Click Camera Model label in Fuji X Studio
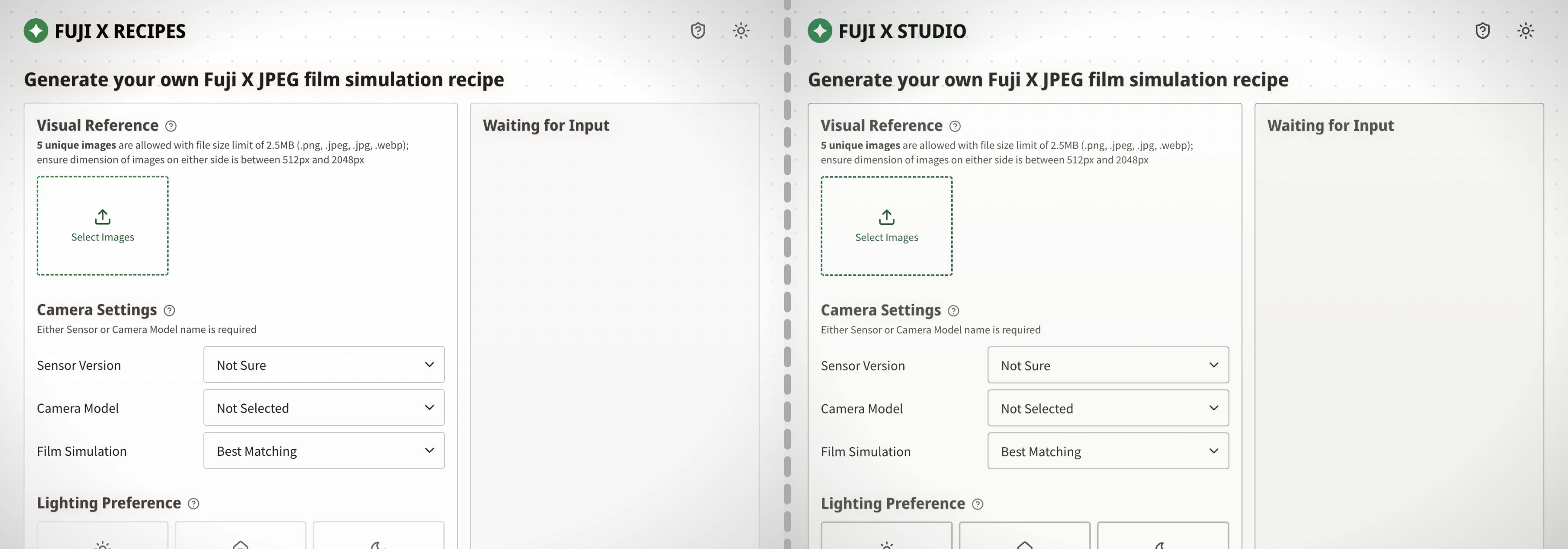 (x=862, y=408)
